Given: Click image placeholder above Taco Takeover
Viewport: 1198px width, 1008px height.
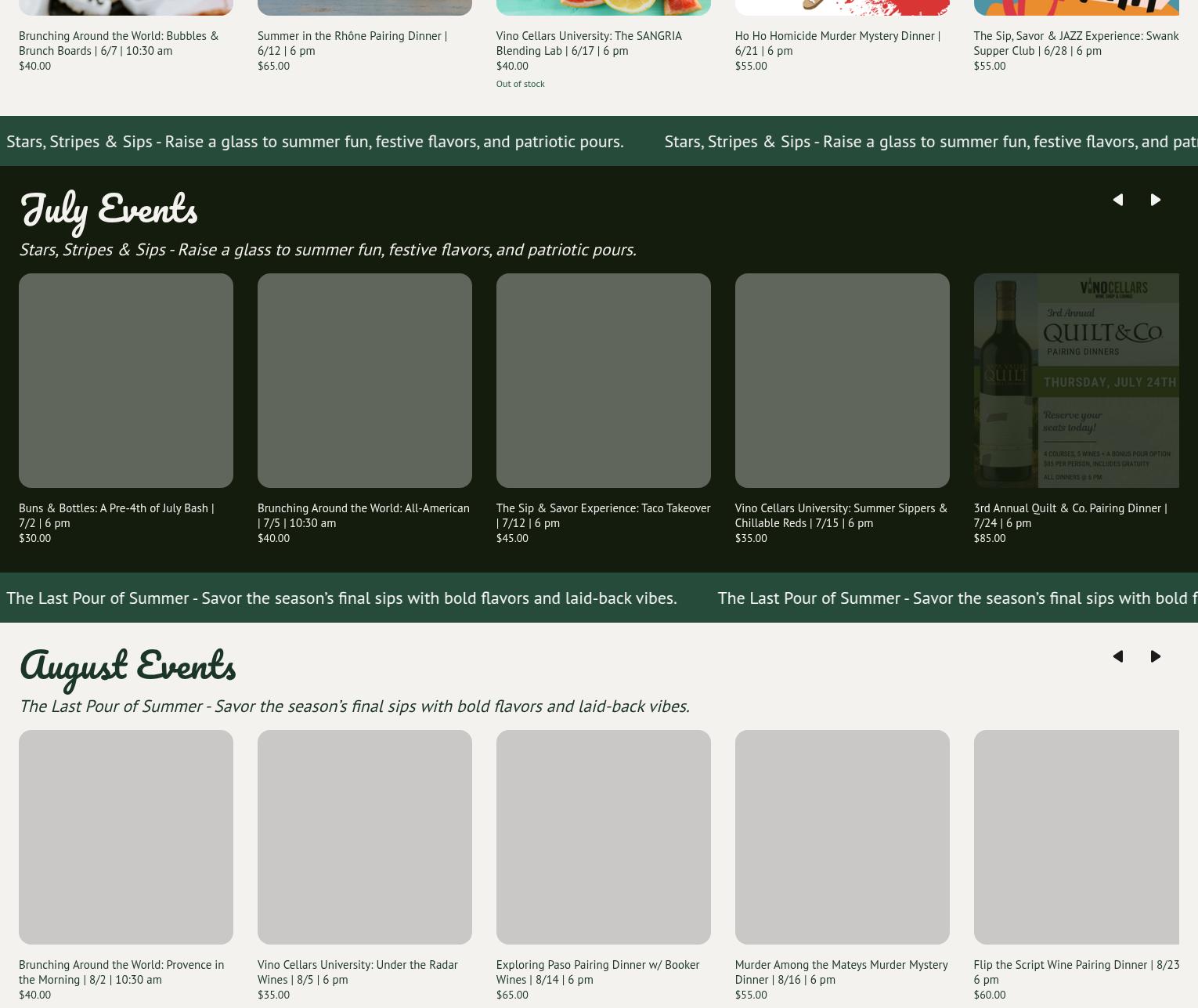Looking at the screenshot, I should coord(604,381).
